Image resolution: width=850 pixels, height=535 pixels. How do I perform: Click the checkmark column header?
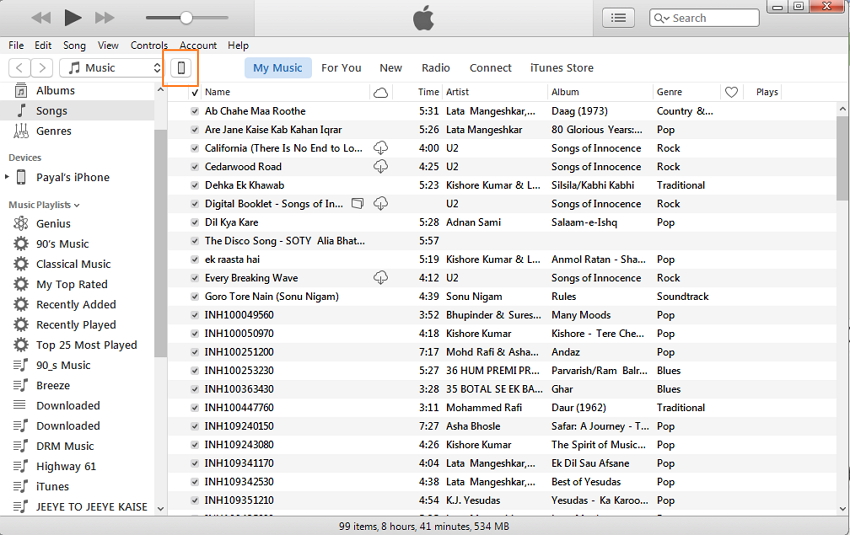pos(195,92)
